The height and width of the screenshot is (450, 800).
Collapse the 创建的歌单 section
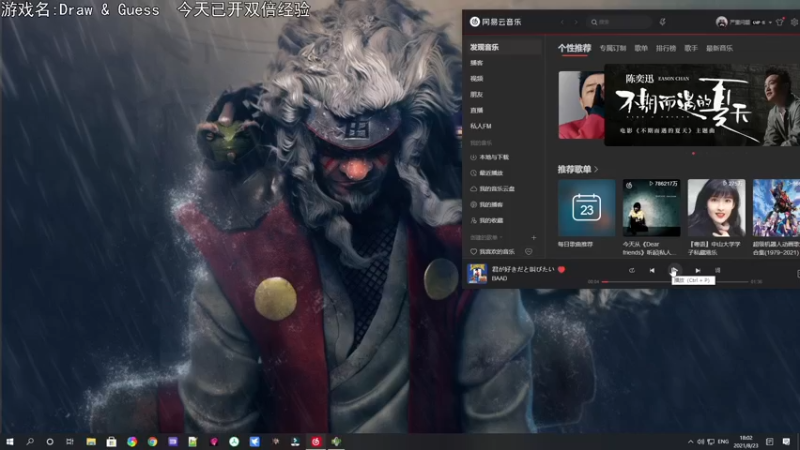486,237
